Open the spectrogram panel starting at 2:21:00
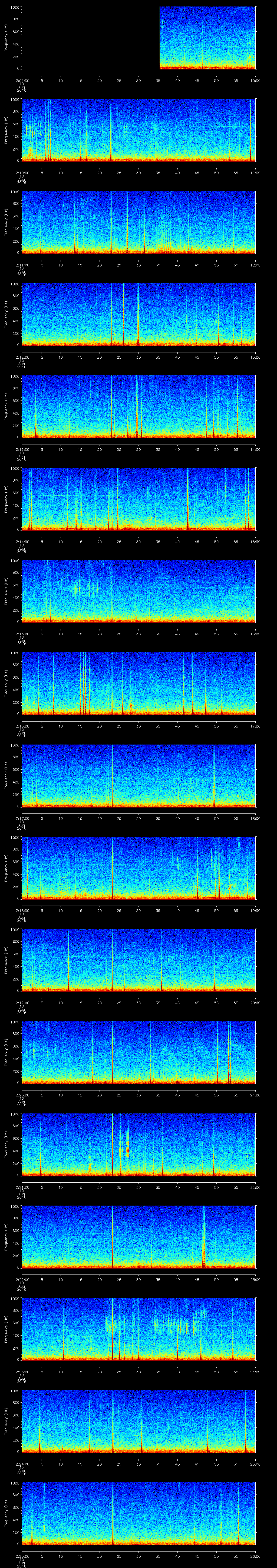The width and height of the screenshot is (277, 1568). [x=138, y=1145]
